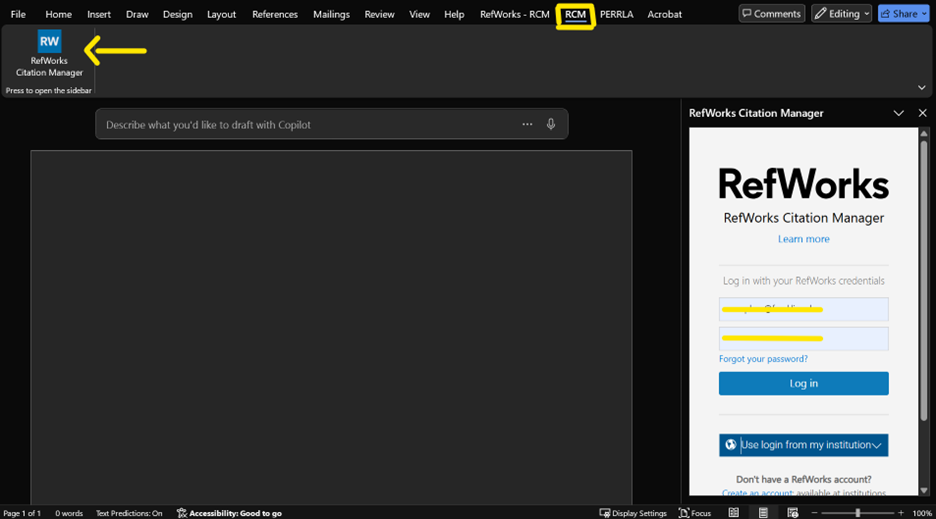Open the Mailings tab
The height and width of the screenshot is (519, 936).
(331, 14)
